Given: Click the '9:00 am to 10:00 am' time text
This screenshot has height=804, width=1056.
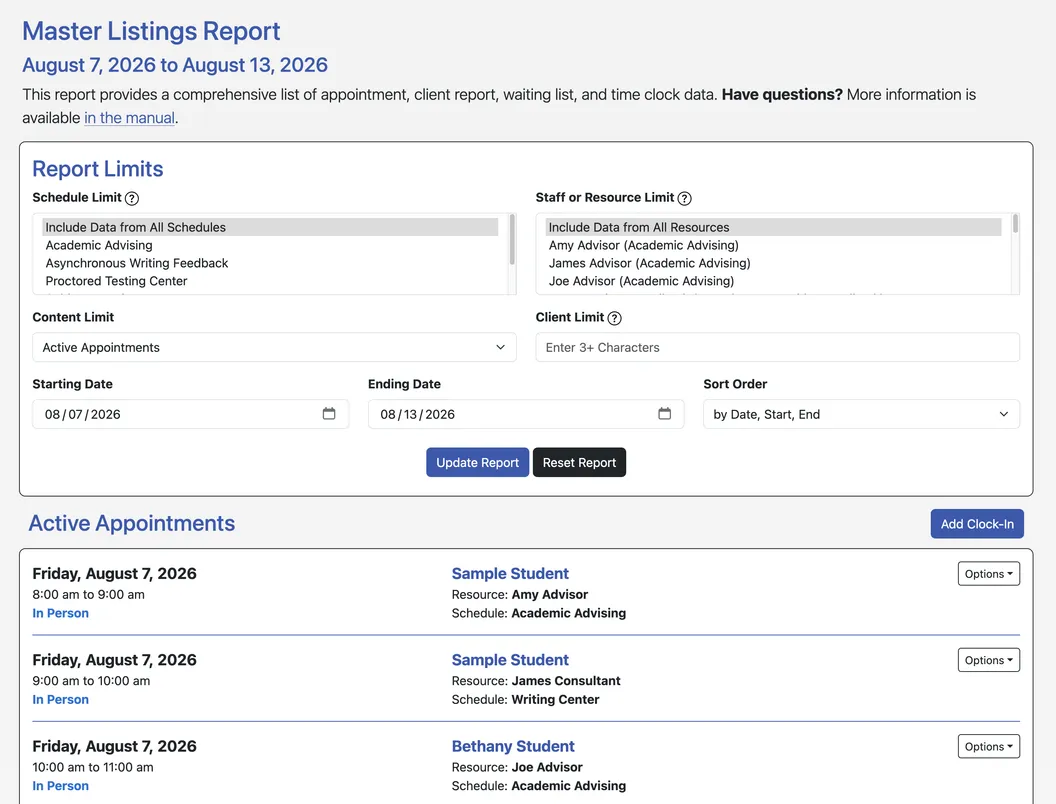Looking at the screenshot, I should pyautogui.click(x=91, y=681).
